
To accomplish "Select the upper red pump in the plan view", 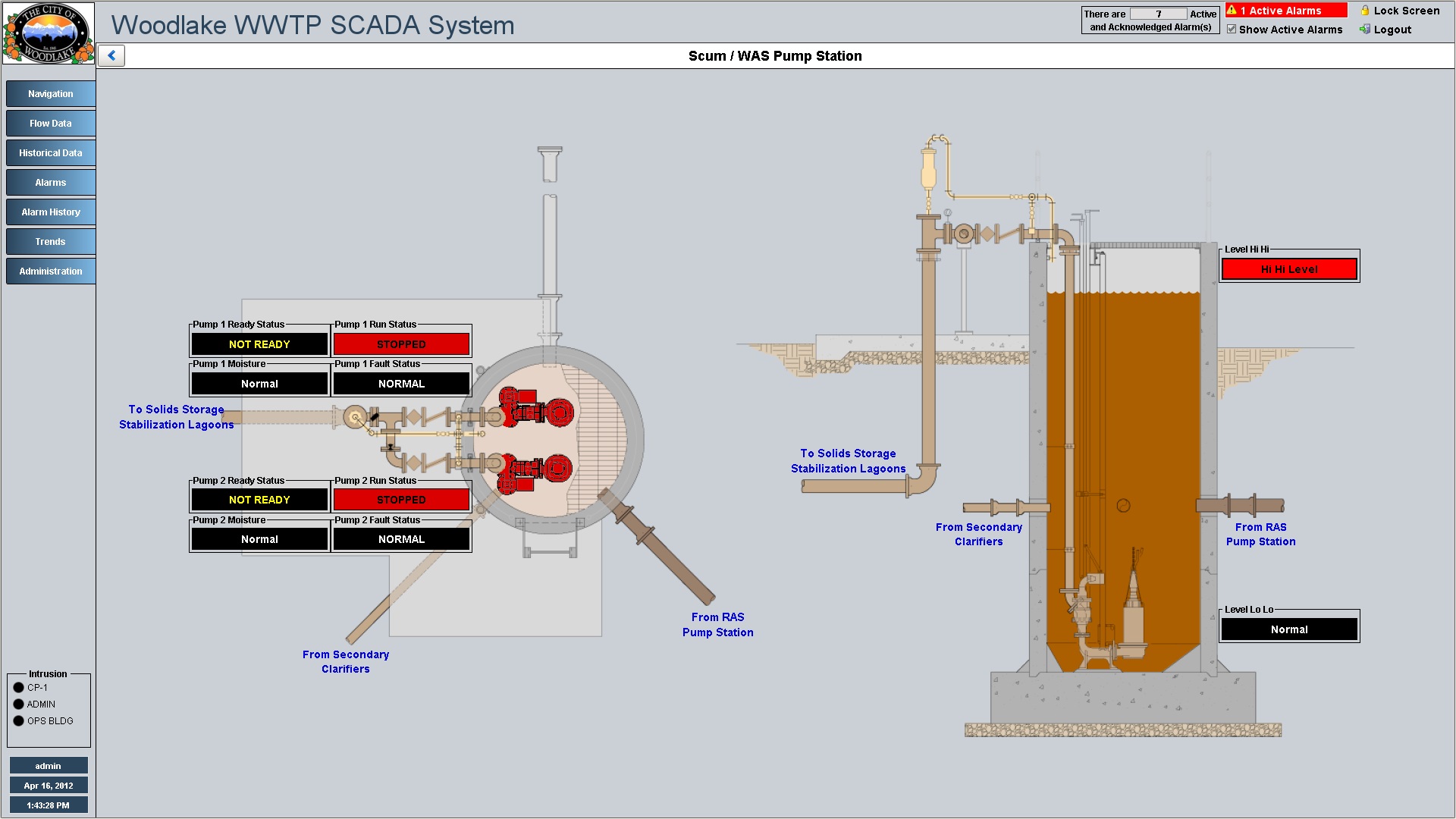I will point(535,408).
